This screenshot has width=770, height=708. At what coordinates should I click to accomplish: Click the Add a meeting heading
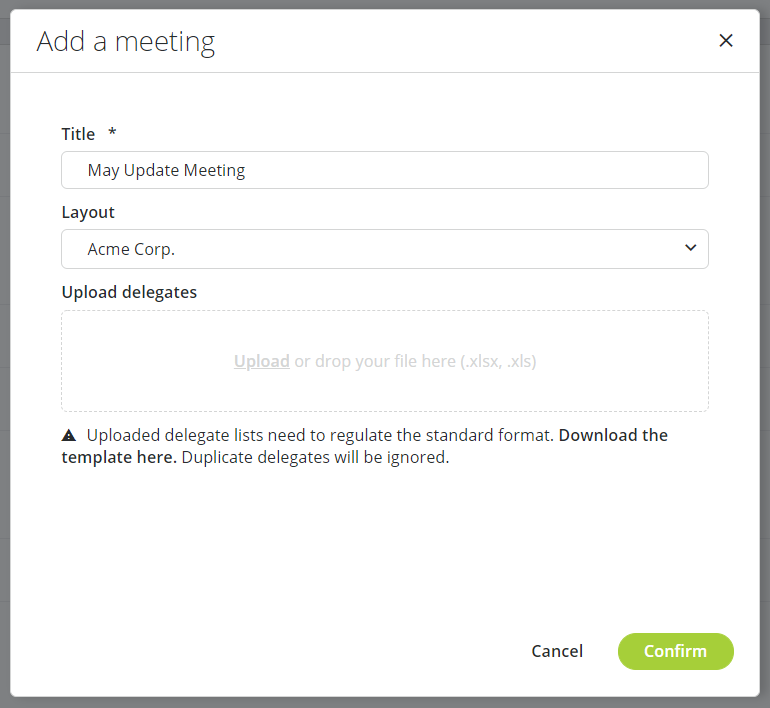pyautogui.click(x=126, y=42)
